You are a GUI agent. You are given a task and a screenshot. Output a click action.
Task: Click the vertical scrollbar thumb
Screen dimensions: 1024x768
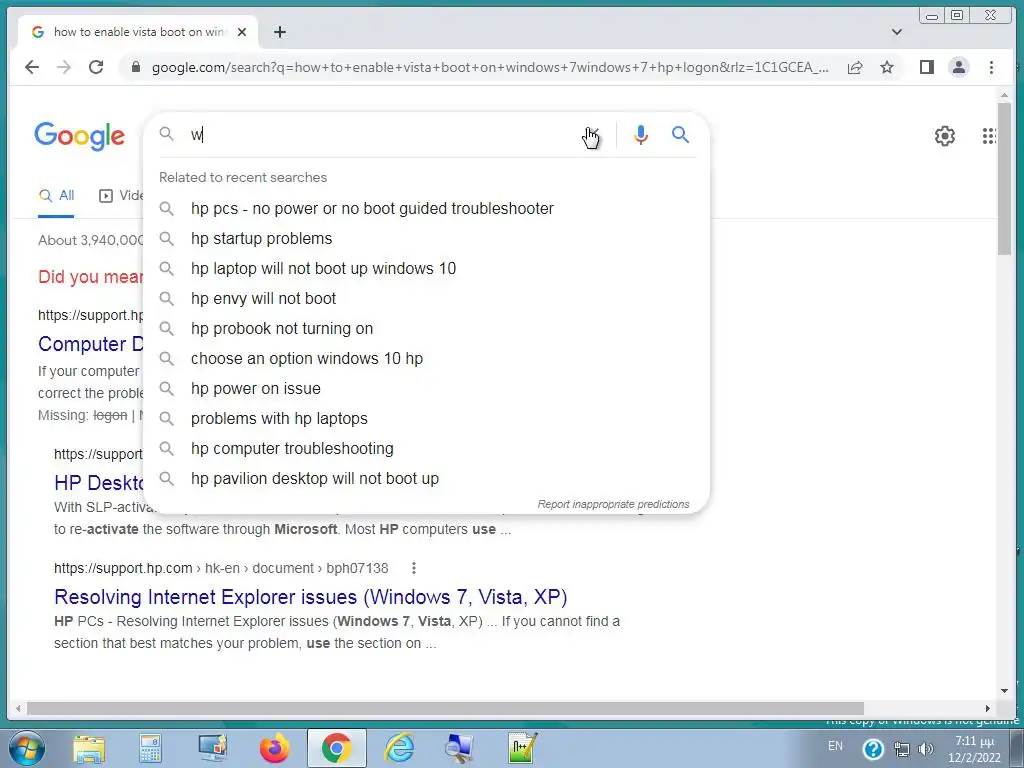click(x=1004, y=178)
